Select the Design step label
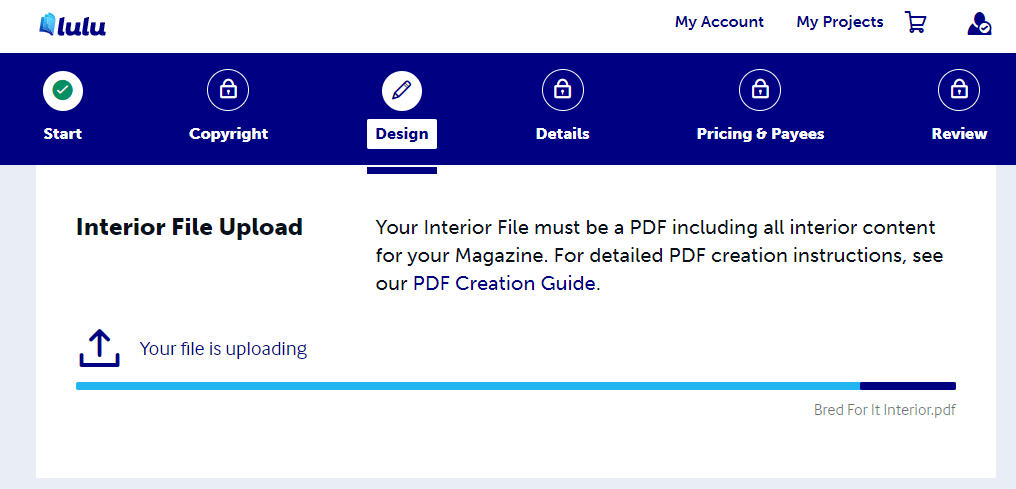The image size is (1016, 489). coord(402,134)
